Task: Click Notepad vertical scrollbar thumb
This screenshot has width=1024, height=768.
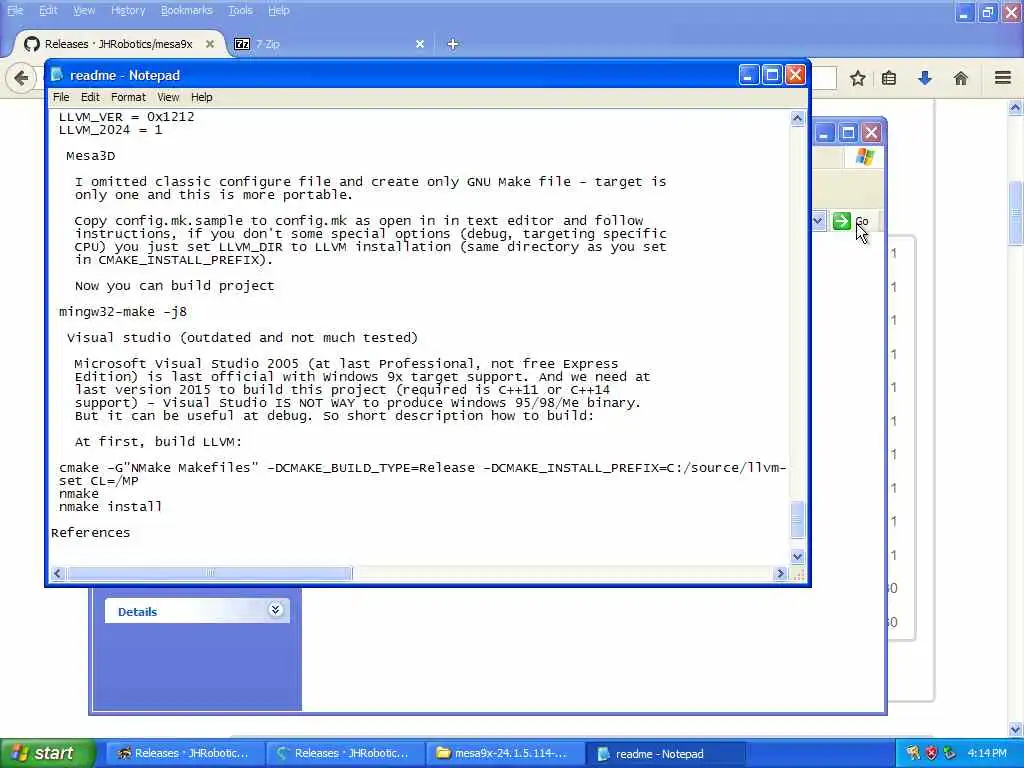Action: (x=797, y=519)
